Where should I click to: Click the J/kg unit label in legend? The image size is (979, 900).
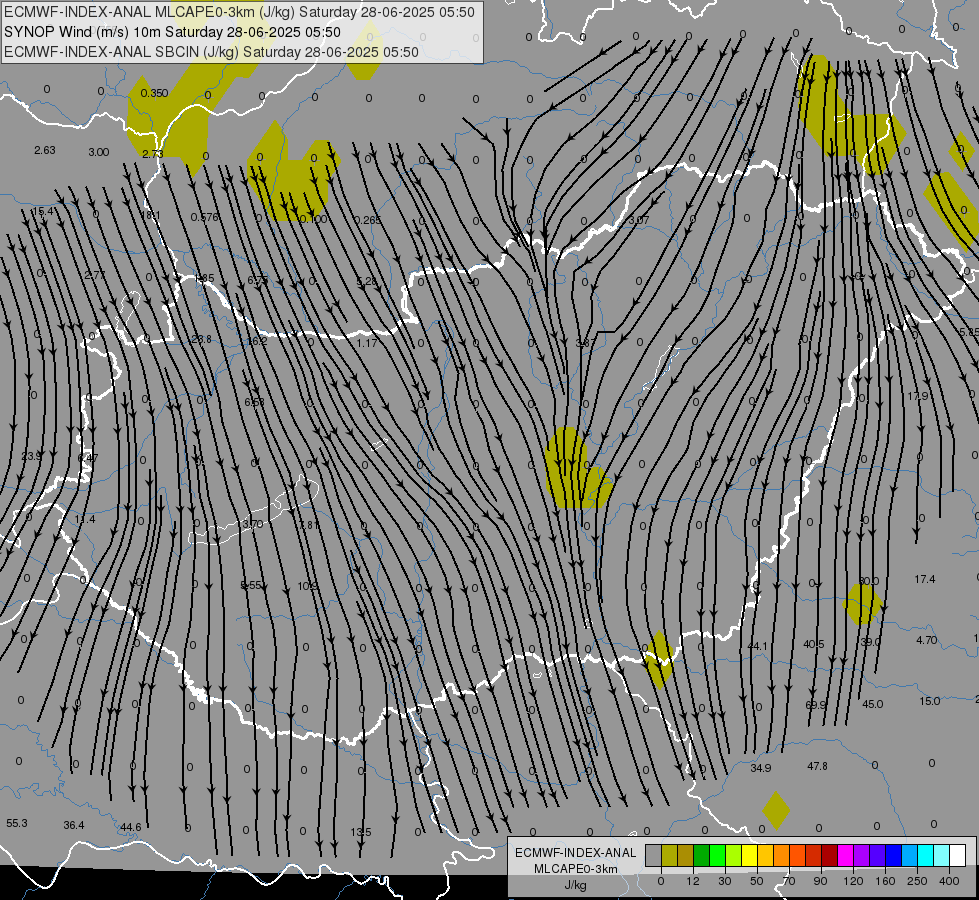[576, 885]
